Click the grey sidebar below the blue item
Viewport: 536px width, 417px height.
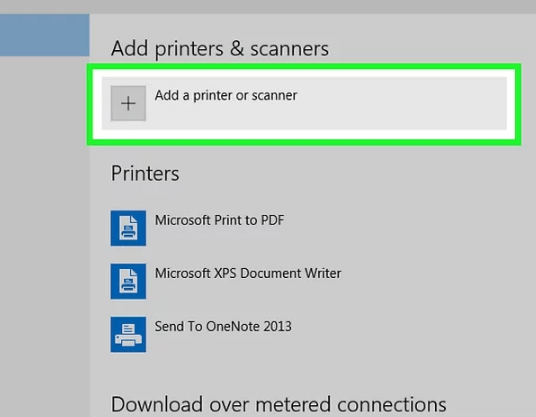point(44,236)
